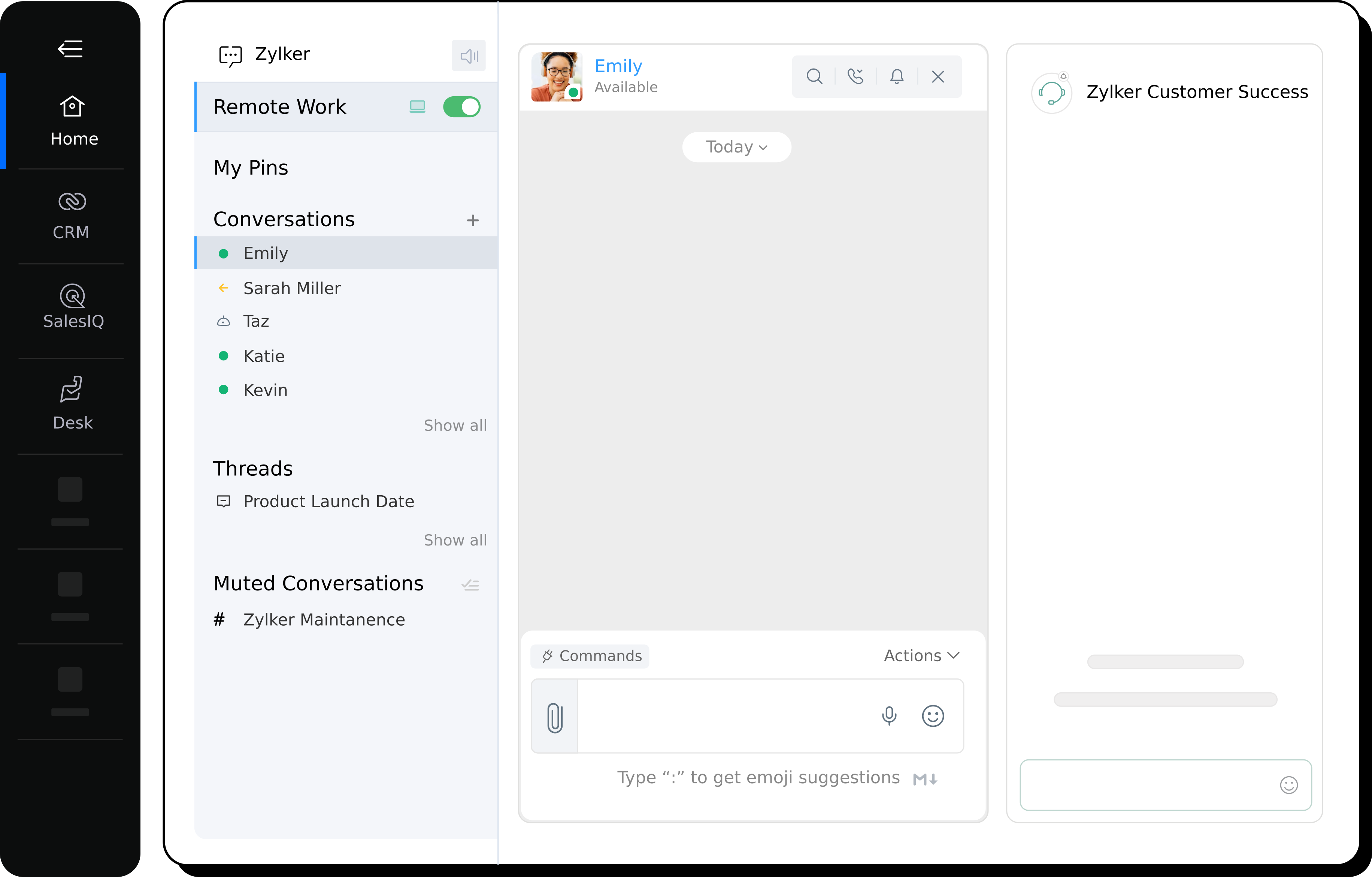This screenshot has height=877, width=1372.
Task: Click the search icon in Emily's chat header
Action: point(814,76)
